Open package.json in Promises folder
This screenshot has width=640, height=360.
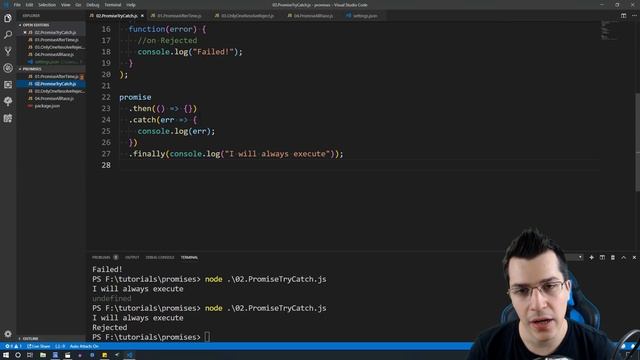pyautogui.click(x=51, y=106)
